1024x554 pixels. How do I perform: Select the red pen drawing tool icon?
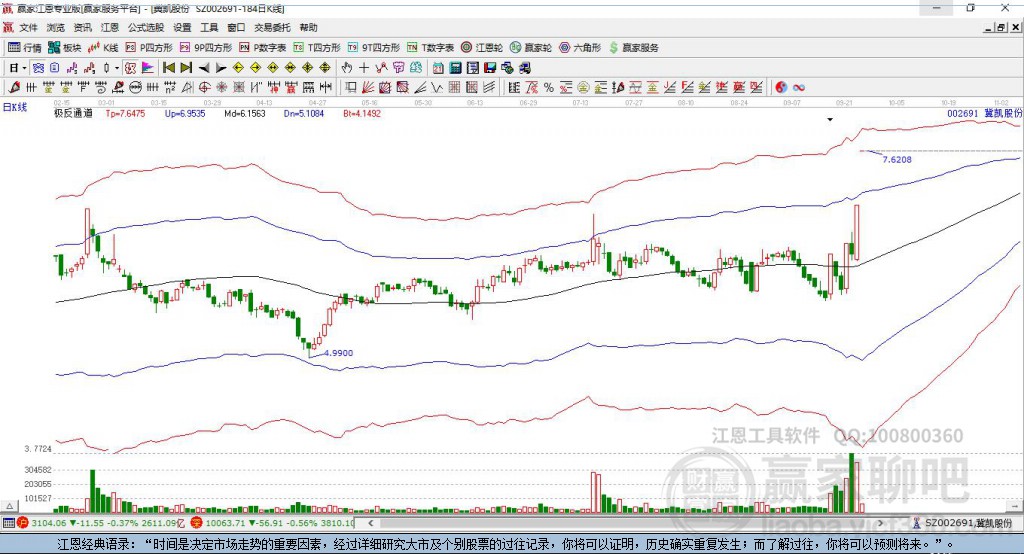[x=14, y=88]
